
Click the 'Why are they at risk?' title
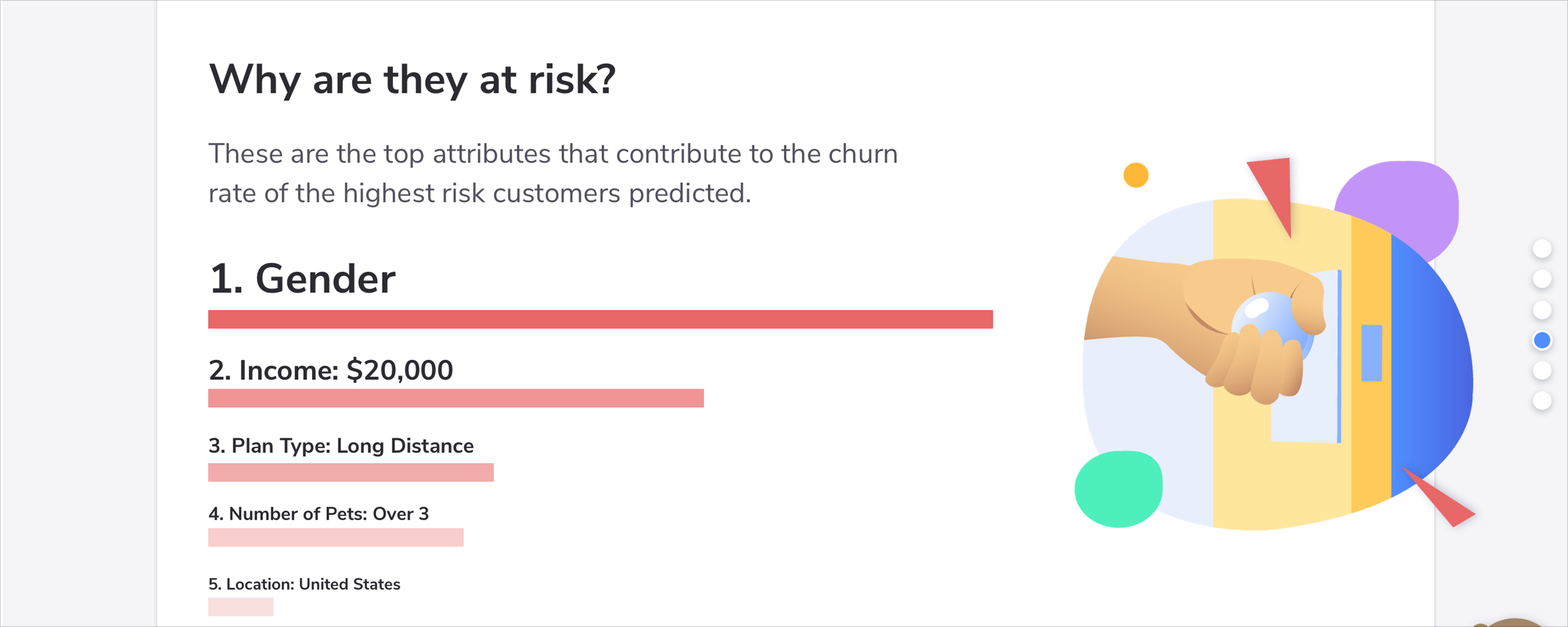pyautogui.click(x=413, y=80)
